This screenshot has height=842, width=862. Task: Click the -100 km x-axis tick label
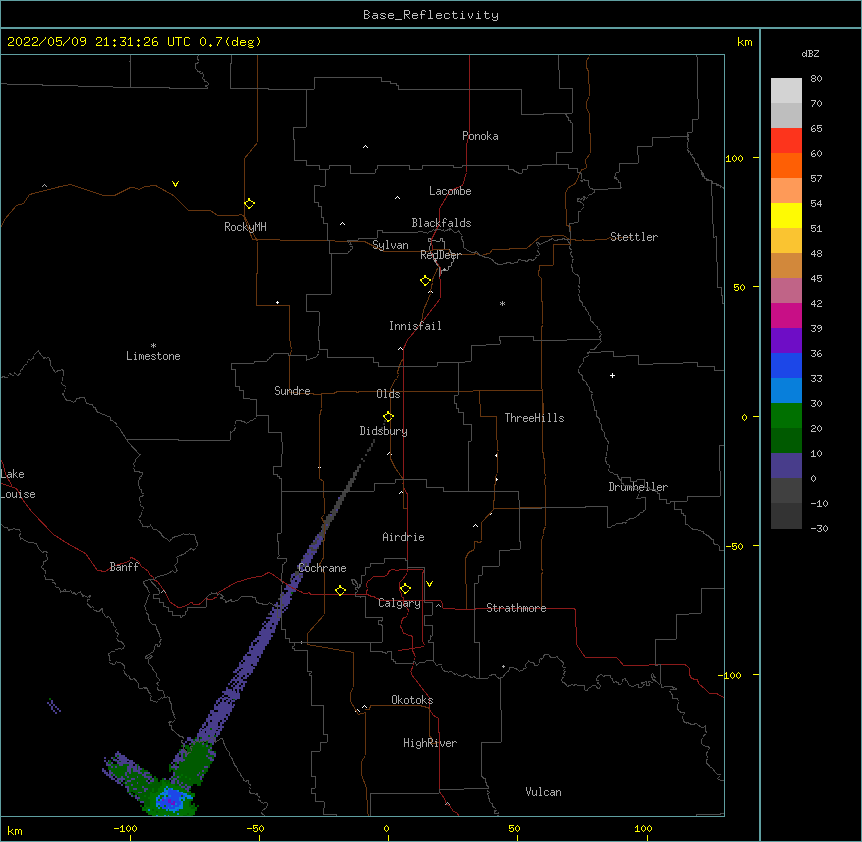[125, 828]
